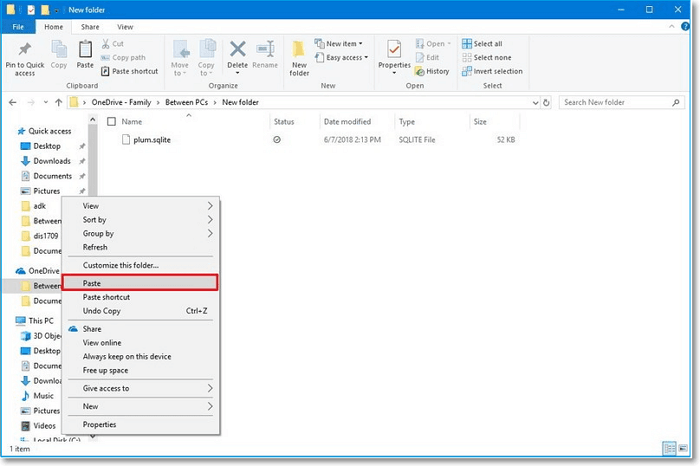Expand the Easy access dropdown
Image resolution: width=700 pixels, height=466 pixels.
point(346,57)
